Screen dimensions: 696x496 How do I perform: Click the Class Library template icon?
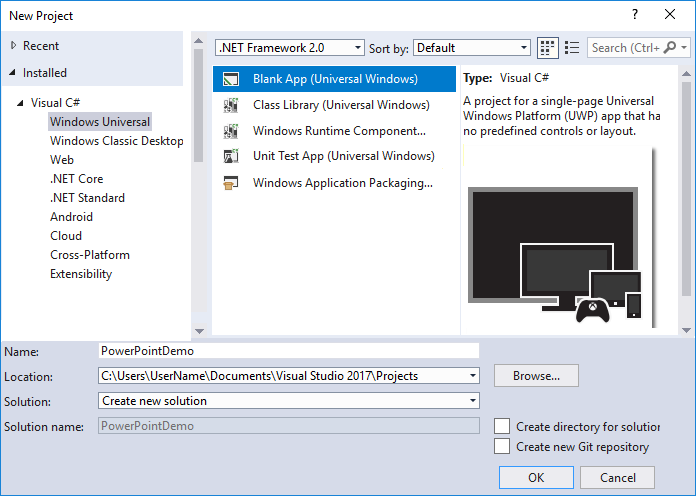231,105
